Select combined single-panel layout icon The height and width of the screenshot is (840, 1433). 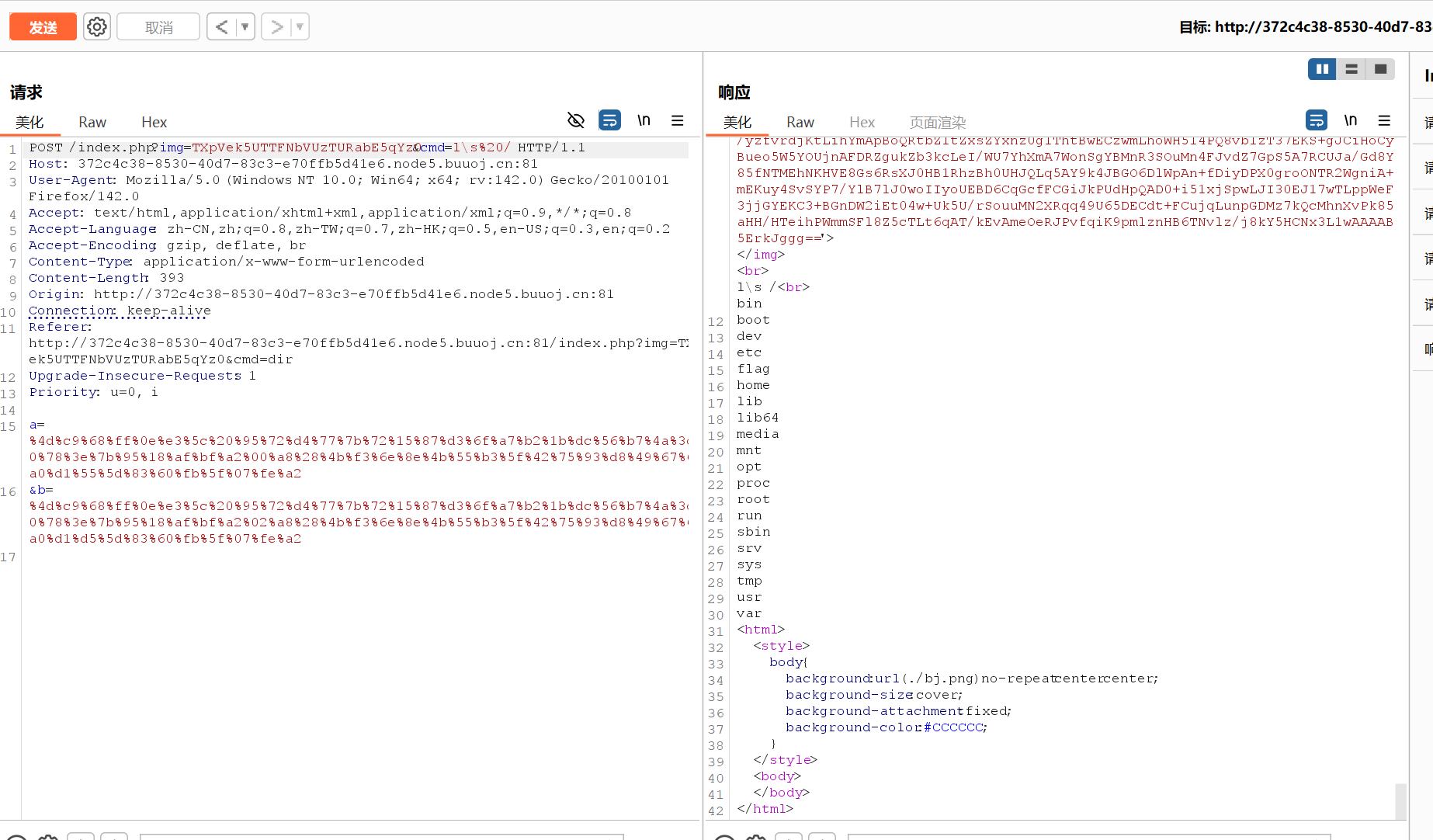(1380, 69)
